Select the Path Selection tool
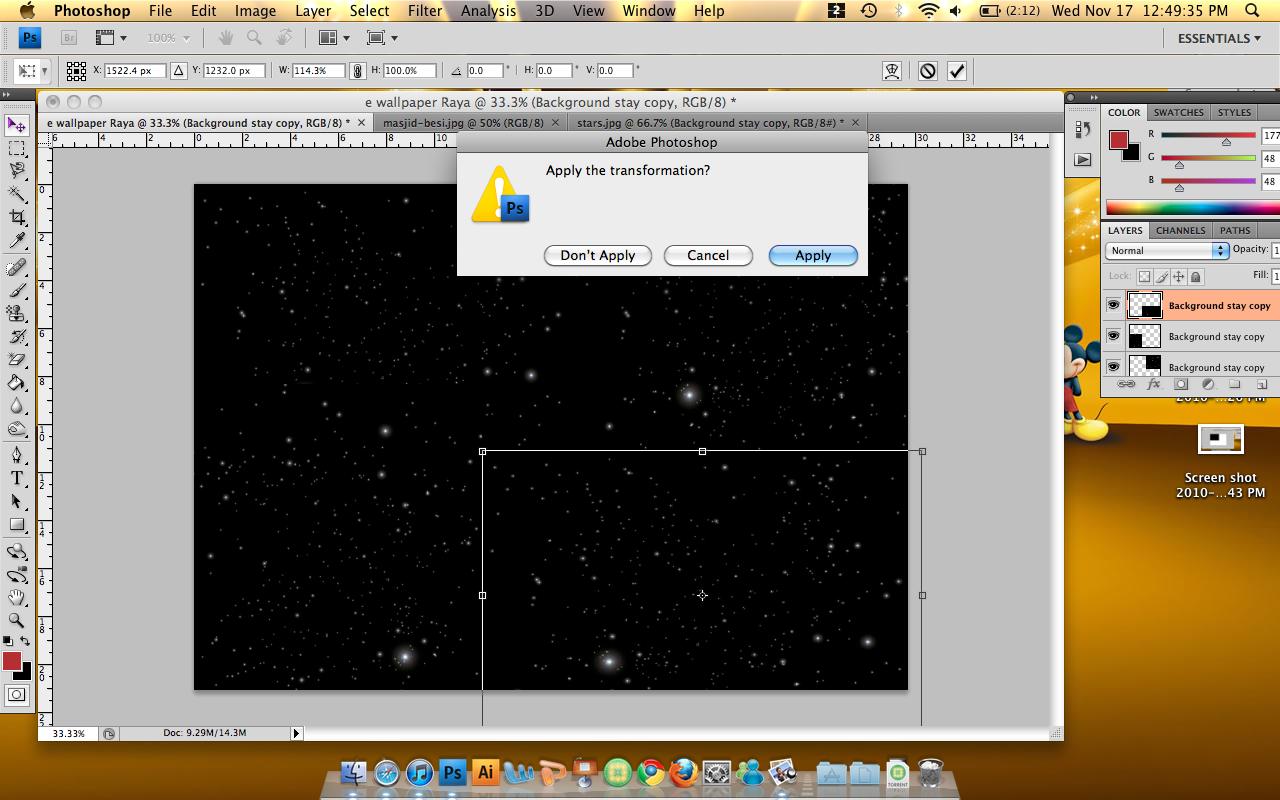Screen dimensions: 1280x800 [x=17, y=501]
